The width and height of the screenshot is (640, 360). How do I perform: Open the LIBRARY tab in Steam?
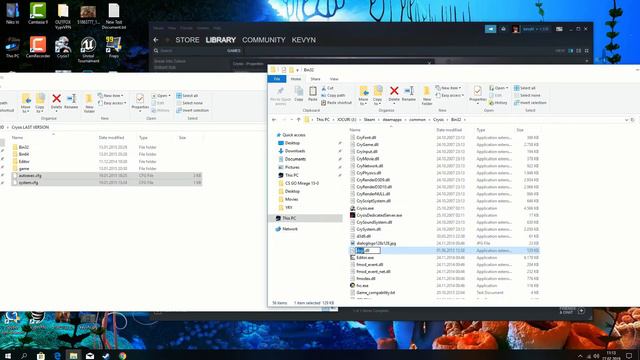tap(220, 40)
